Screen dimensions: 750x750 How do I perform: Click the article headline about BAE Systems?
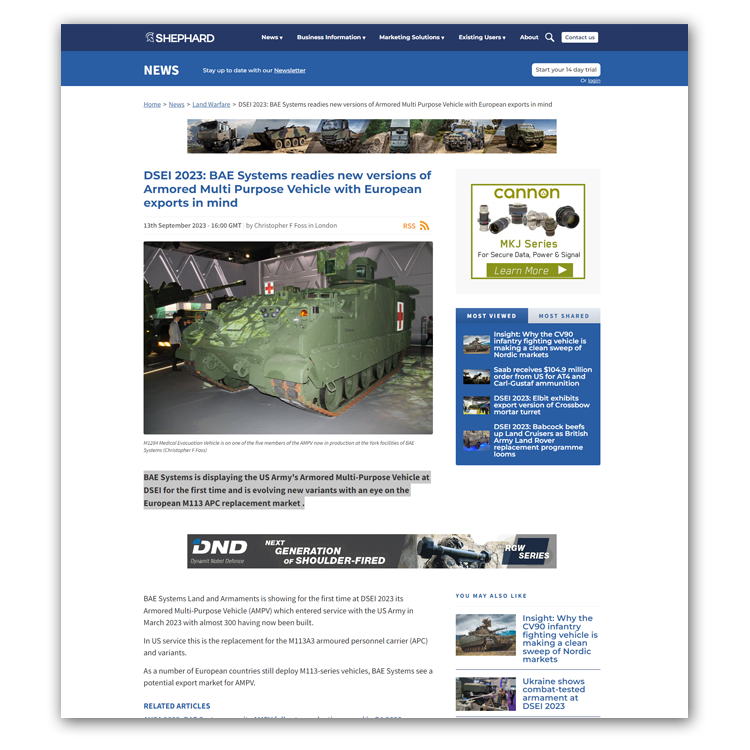point(287,189)
